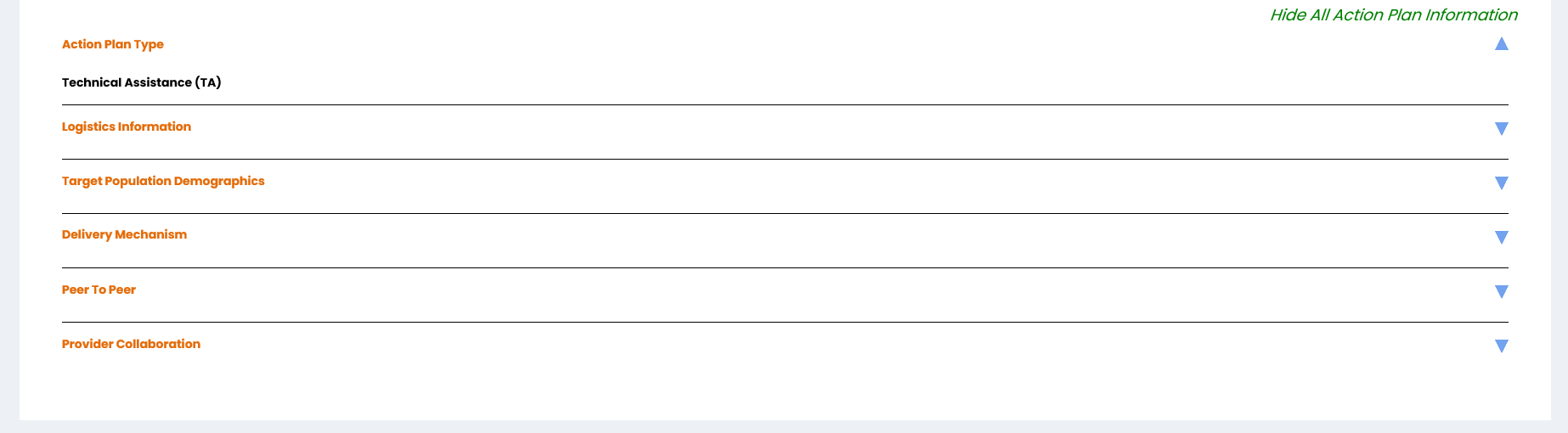
Task: Open the Provider Collaboration heading
Action: pos(131,344)
